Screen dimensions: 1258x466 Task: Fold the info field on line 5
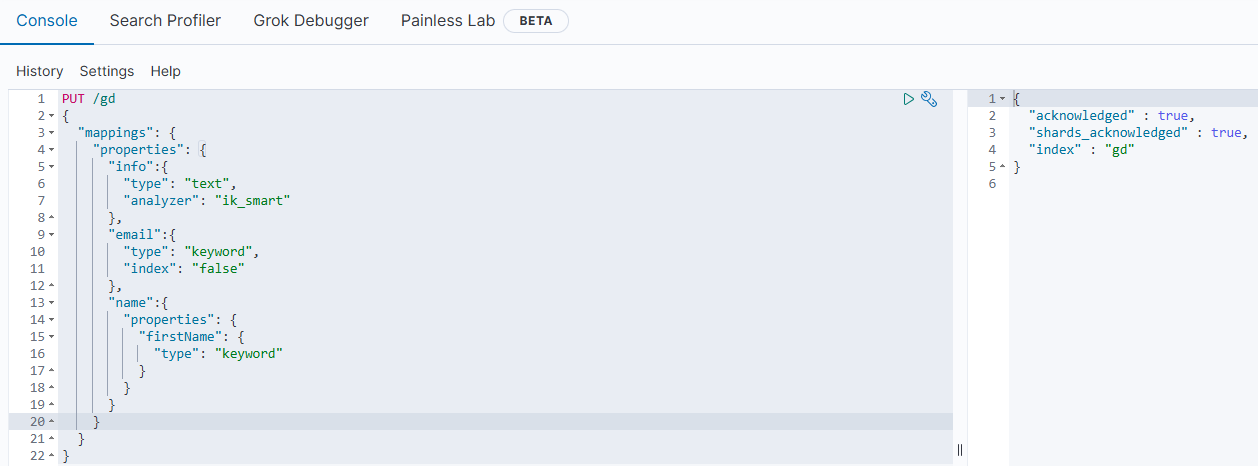pos(51,167)
